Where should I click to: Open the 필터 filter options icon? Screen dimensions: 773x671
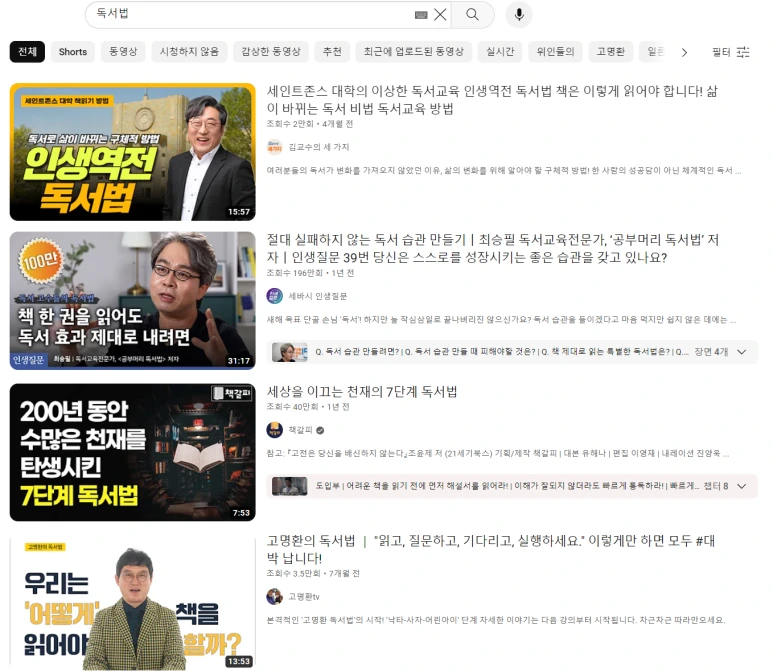(x=743, y=52)
